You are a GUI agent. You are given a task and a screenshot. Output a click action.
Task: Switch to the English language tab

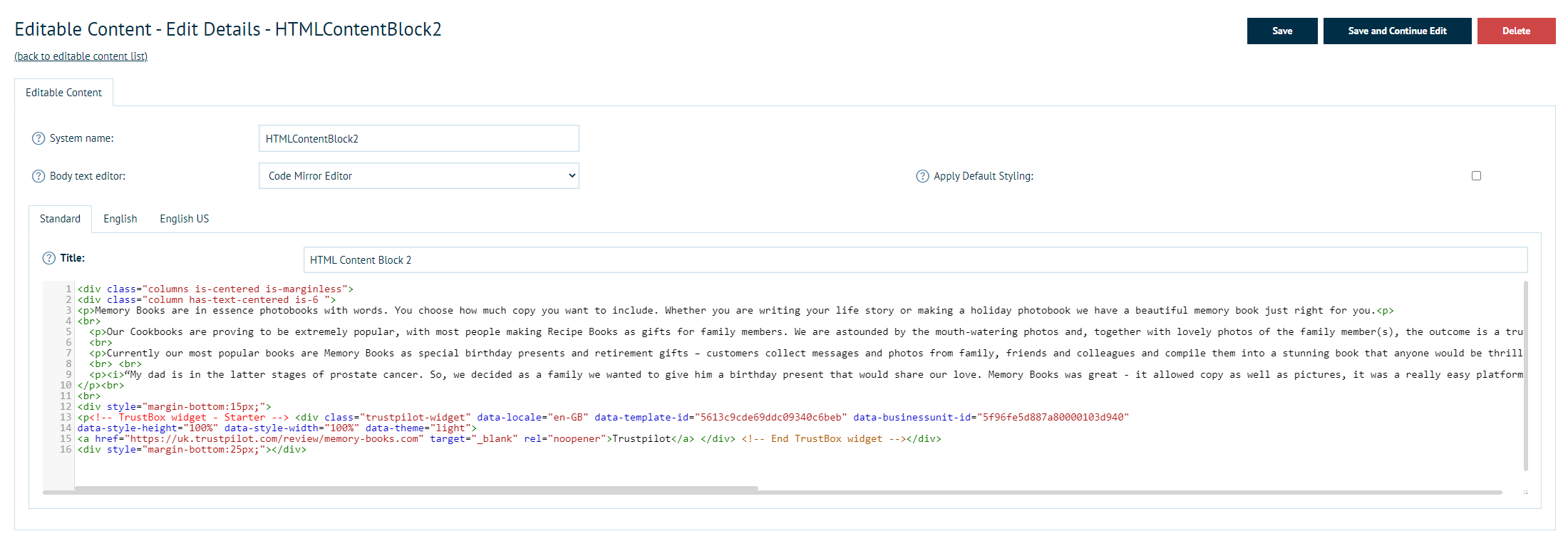(120, 219)
